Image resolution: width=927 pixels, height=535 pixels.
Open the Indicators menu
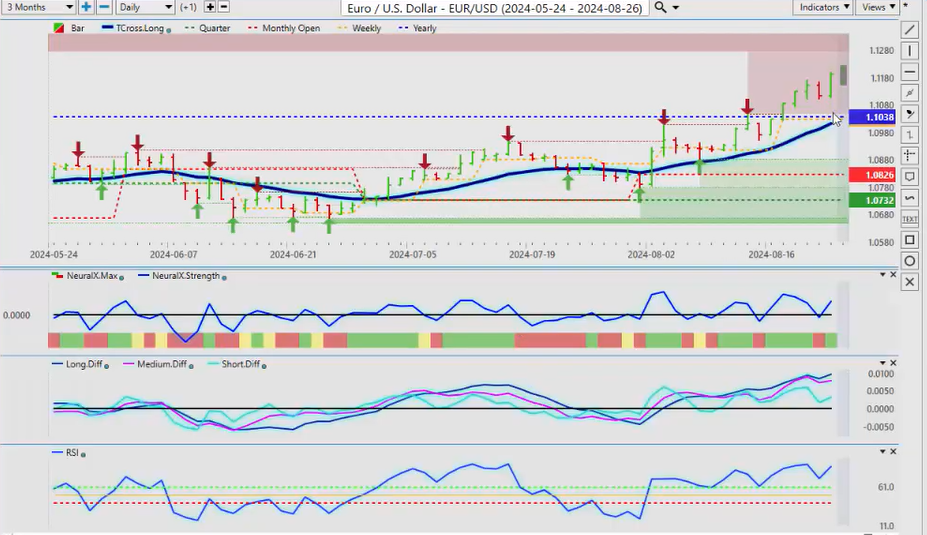tap(824, 7)
